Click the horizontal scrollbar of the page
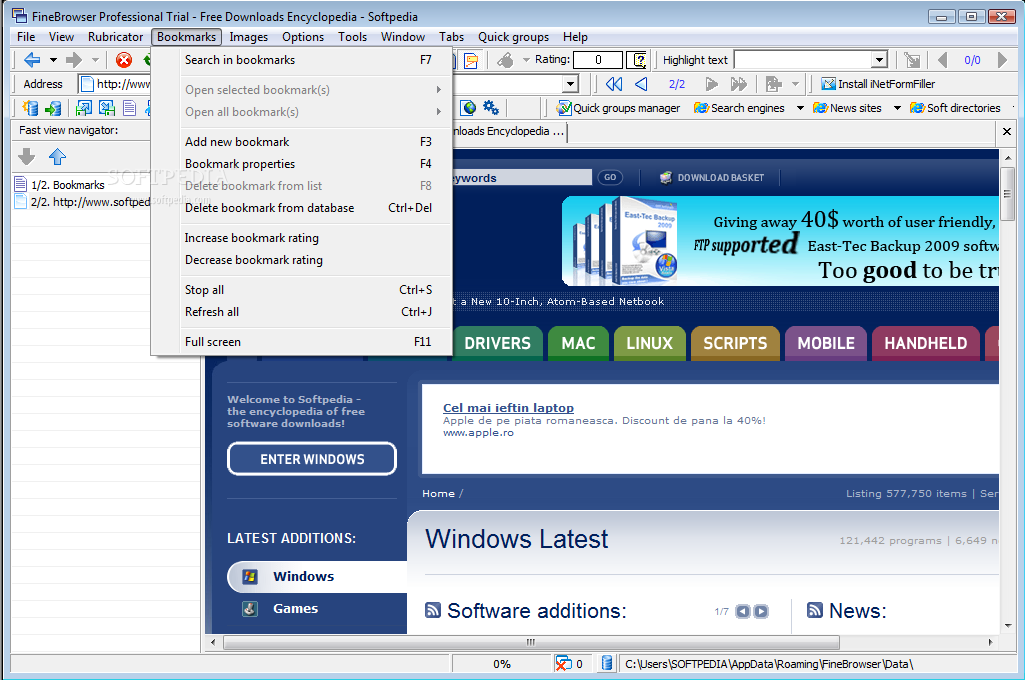The image size is (1025, 680). (x=531, y=642)
